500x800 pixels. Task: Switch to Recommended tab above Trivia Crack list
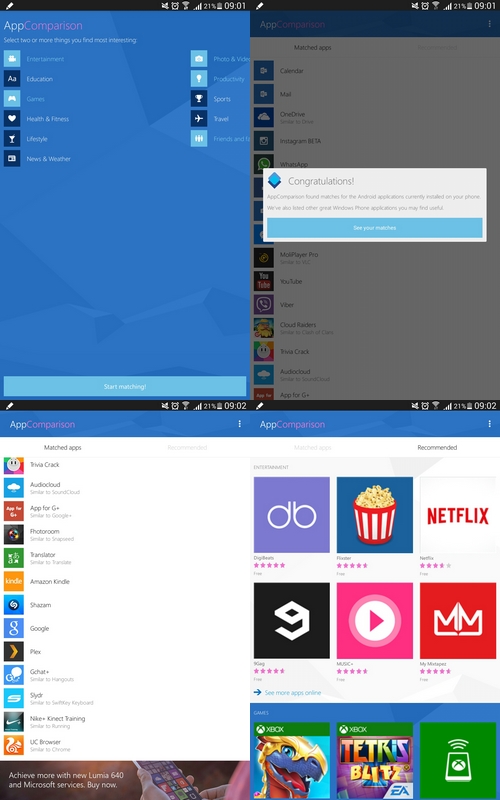click(x=187, y=447)
